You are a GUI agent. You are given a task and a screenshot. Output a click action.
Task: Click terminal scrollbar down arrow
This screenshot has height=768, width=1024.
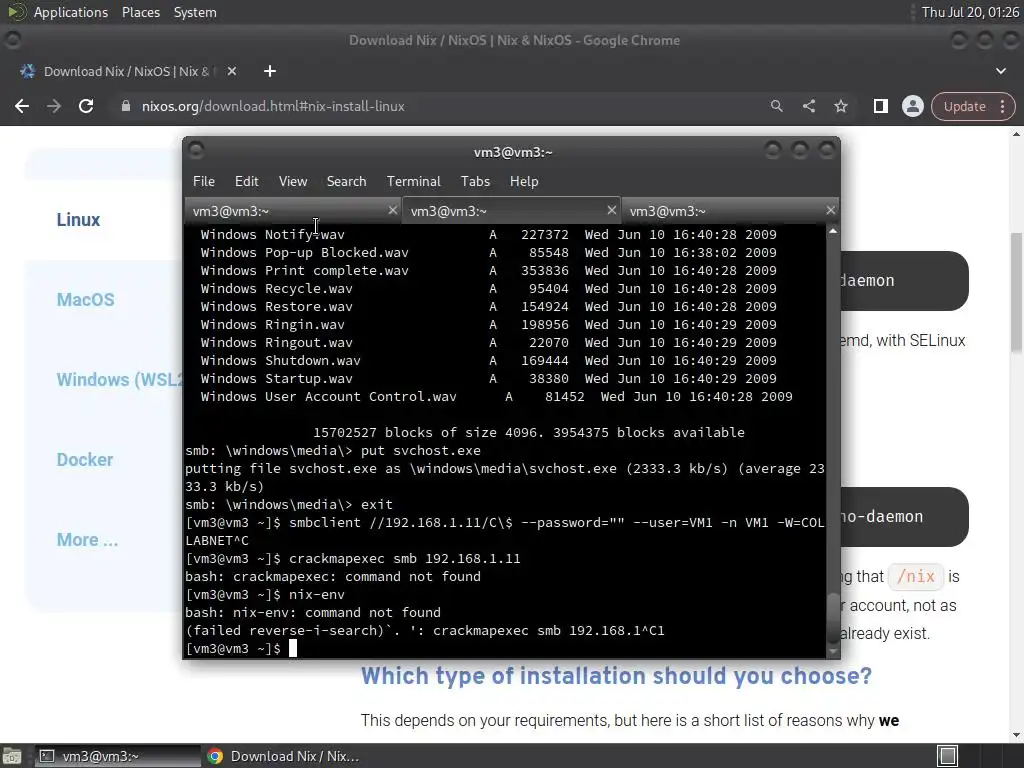833,651
